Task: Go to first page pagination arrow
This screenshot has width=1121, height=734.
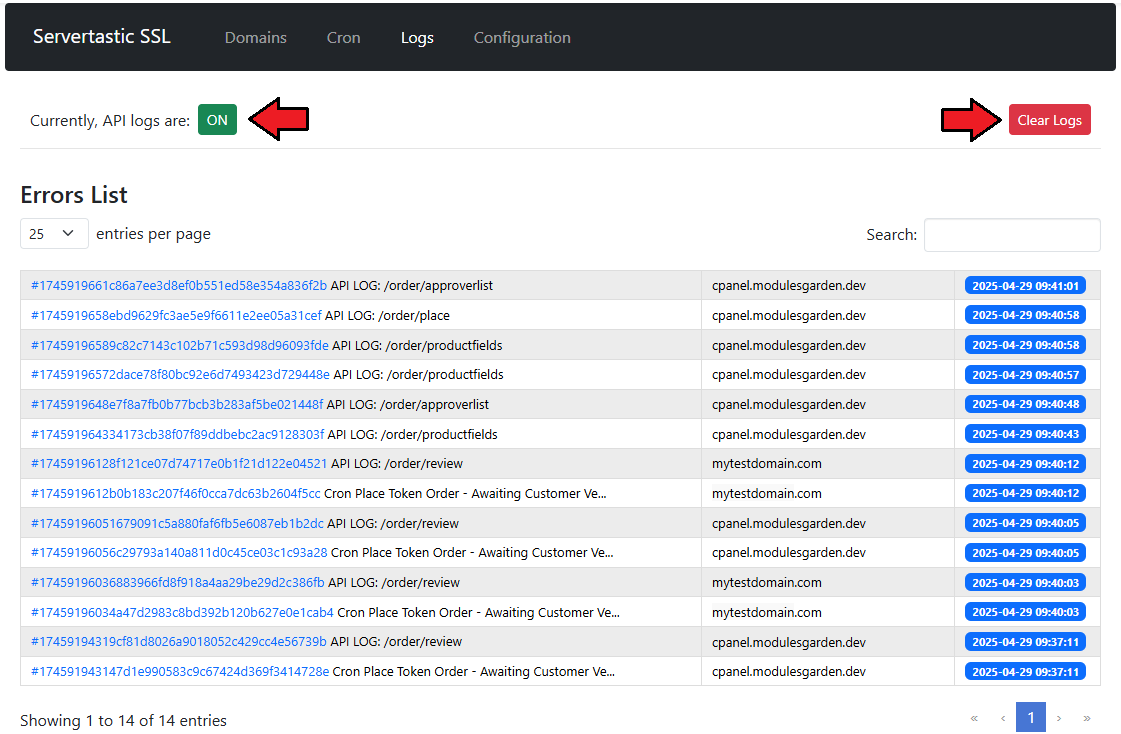Action: (974, 718)
